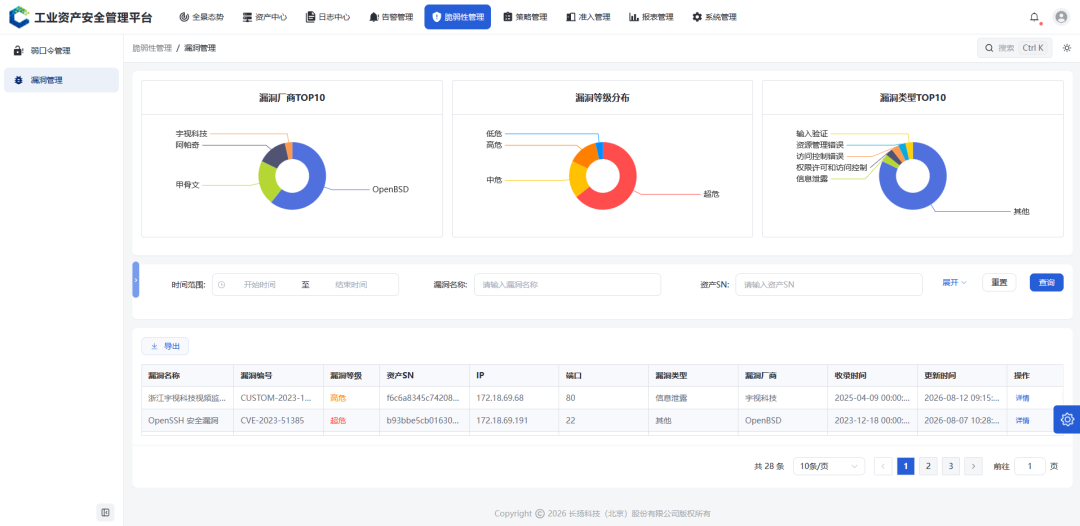Click the platform logo icon
Screen dimensions: 1080x526
[19, 17]
